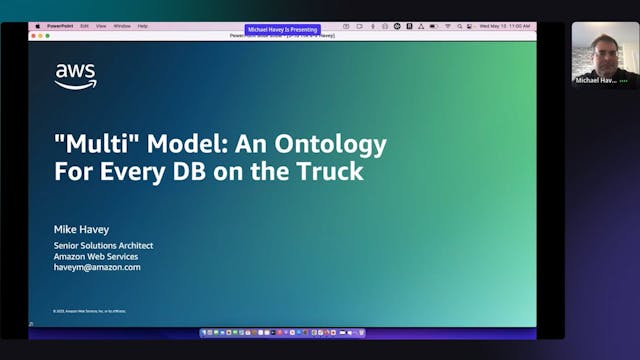This screenshot has height=360, width=640.
Task: Click the battery status icon
Action: click(x=434, y=26)
